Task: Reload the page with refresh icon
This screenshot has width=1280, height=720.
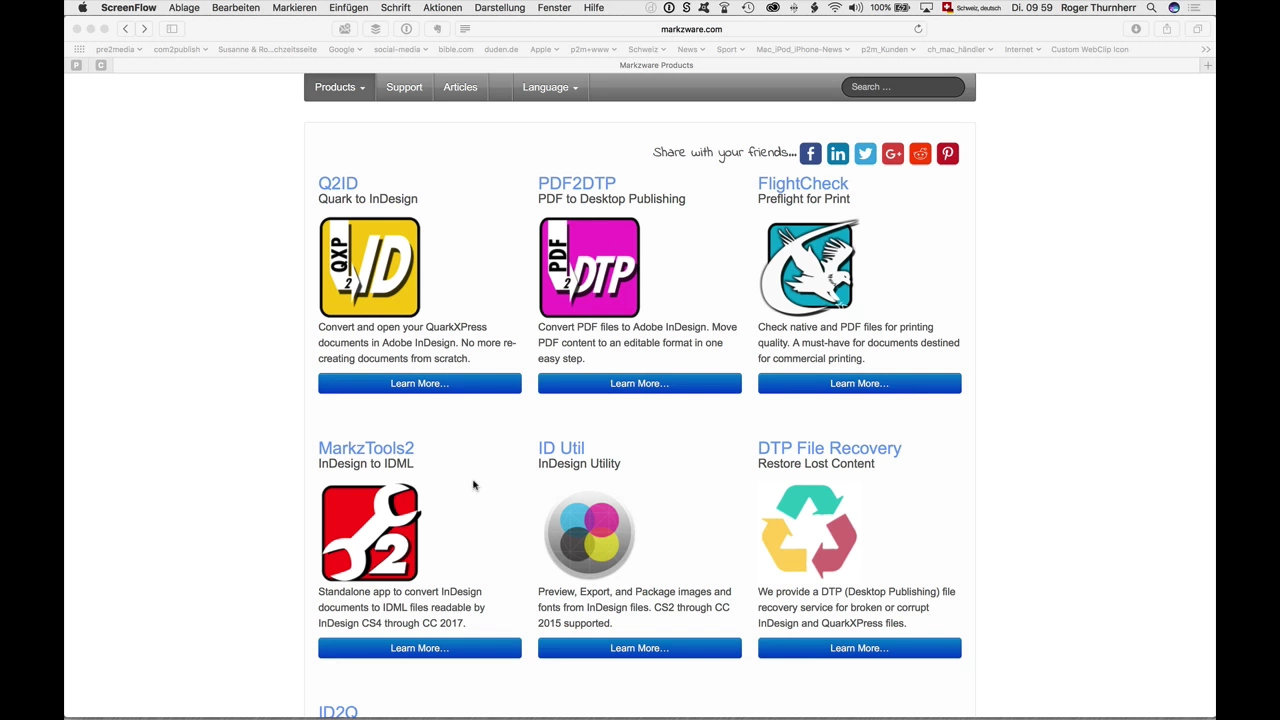Action: coord(918,29)
